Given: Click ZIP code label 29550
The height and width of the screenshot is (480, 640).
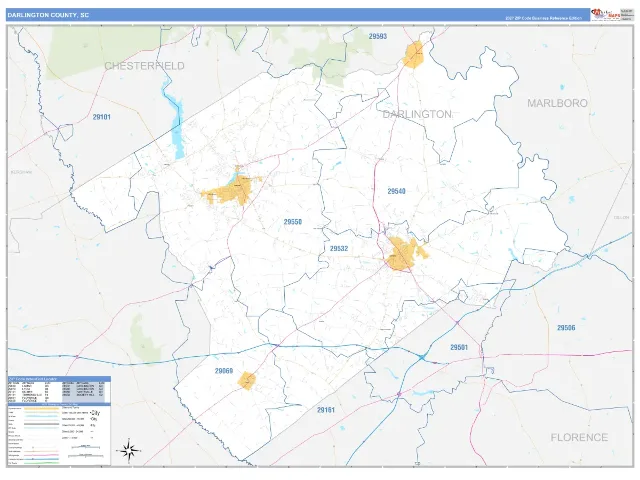Looking at the screenshot, I should (293, 222).
